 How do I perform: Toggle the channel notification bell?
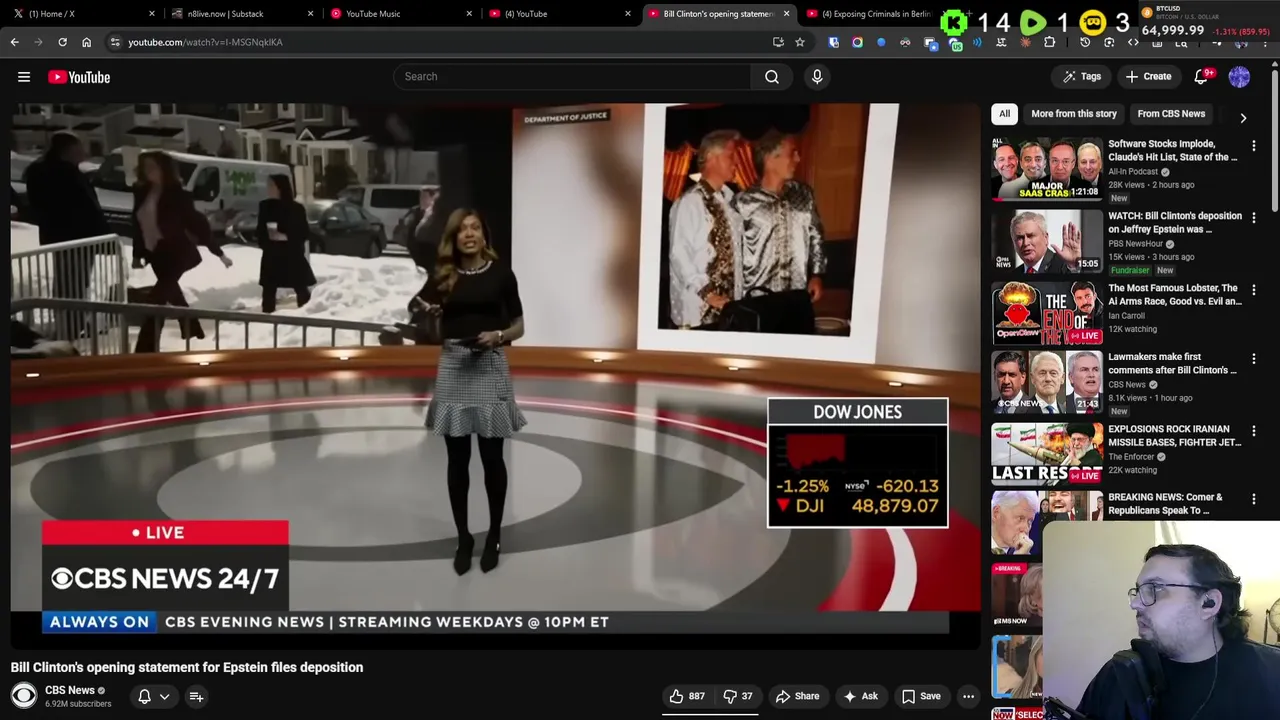[x=144, y=696]
